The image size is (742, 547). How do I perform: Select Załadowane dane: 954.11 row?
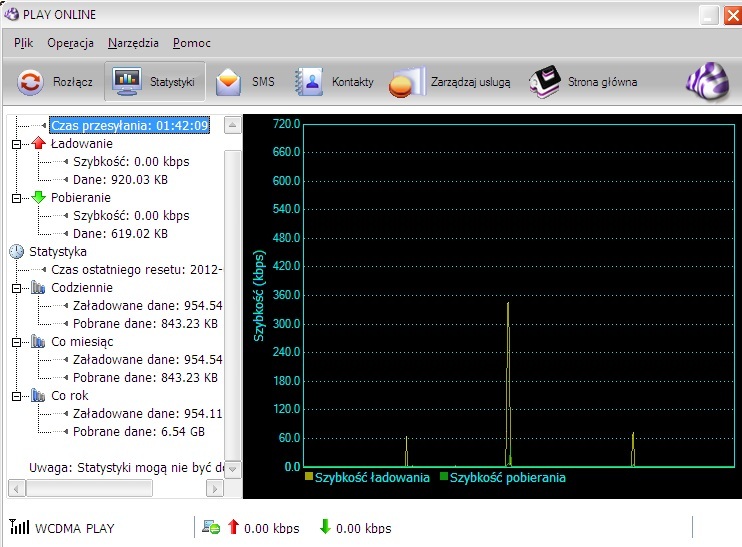[147, 413]
